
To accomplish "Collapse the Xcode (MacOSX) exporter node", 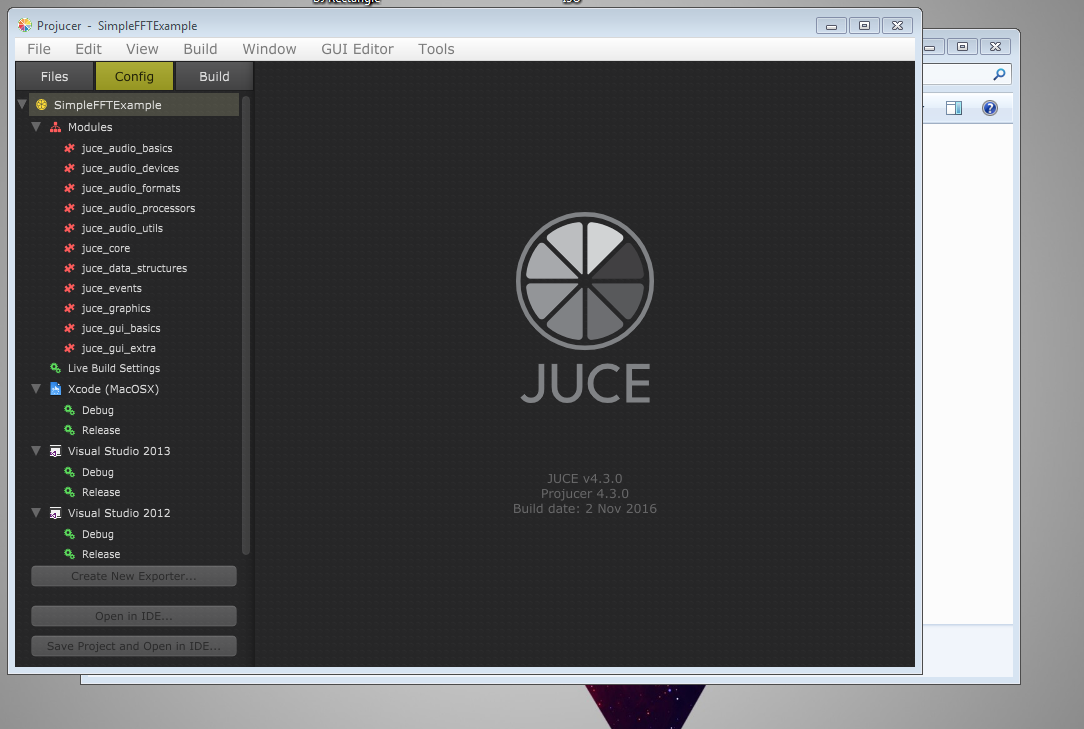I will (36, 389).
